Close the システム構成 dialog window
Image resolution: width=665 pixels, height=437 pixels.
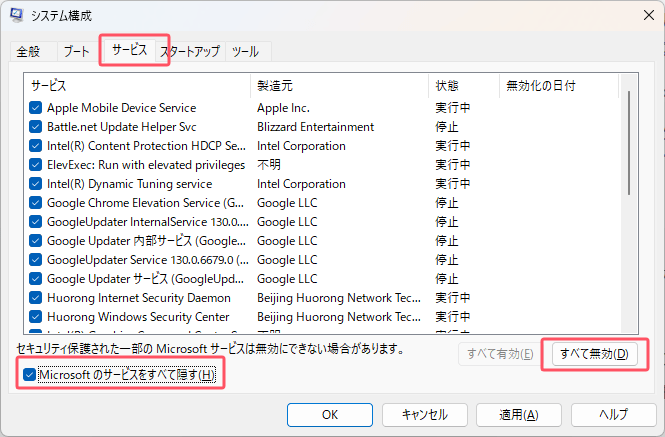click(x=648, y=15)
